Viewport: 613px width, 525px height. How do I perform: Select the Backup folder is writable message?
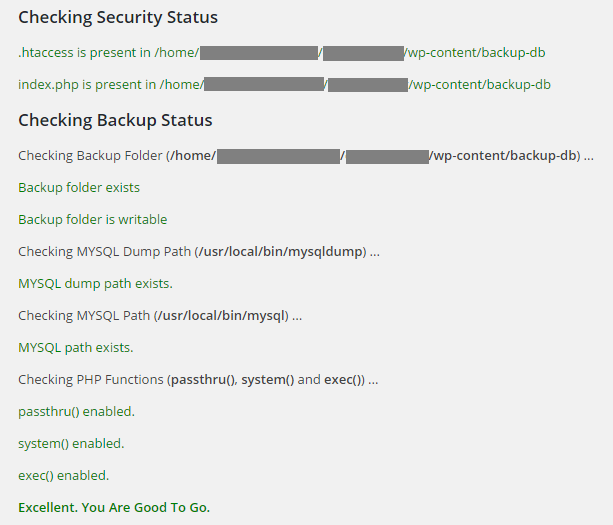(93, 220)
